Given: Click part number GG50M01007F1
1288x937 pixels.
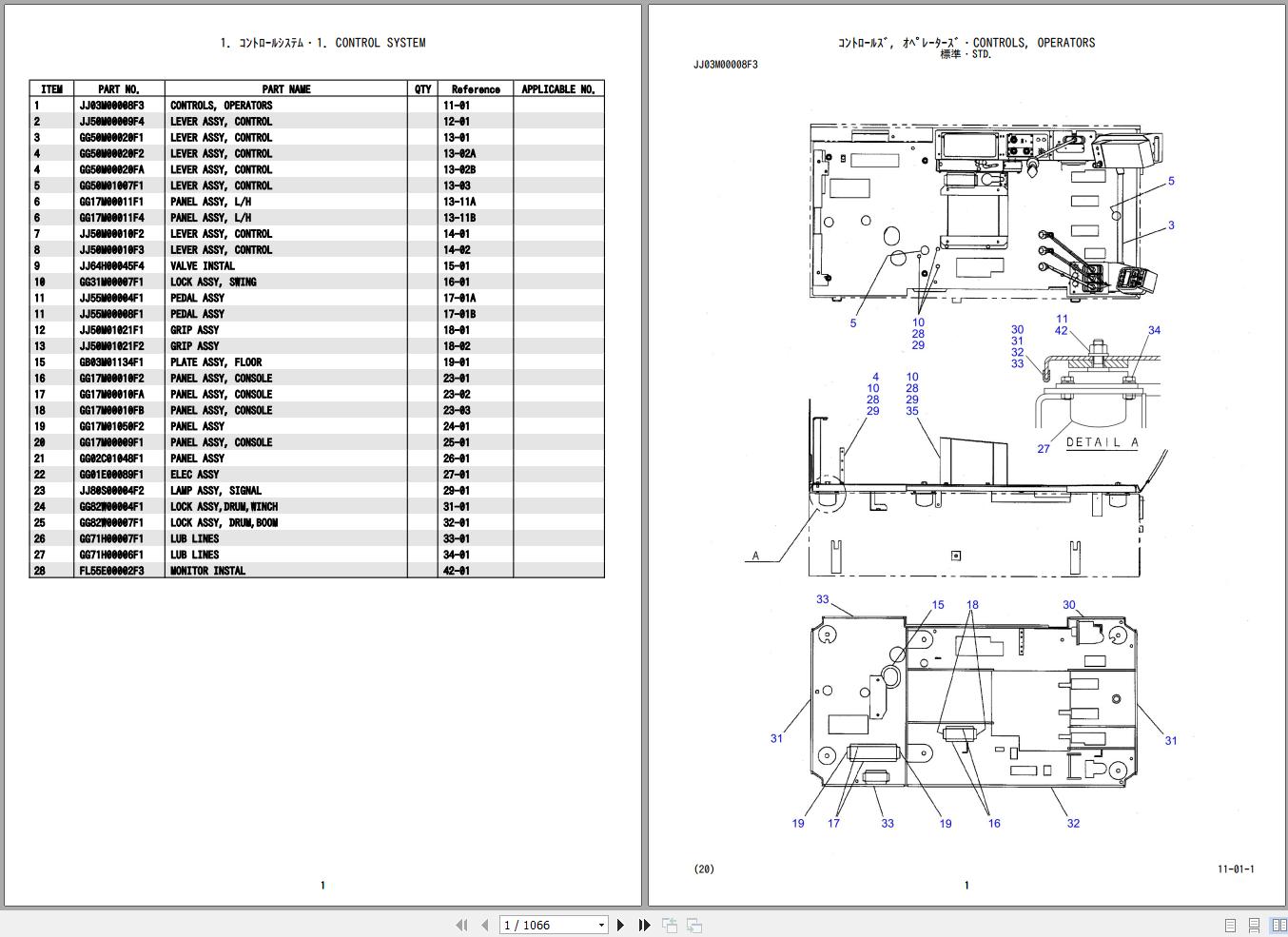Looking at the screenshot, I should pos(111,185).
